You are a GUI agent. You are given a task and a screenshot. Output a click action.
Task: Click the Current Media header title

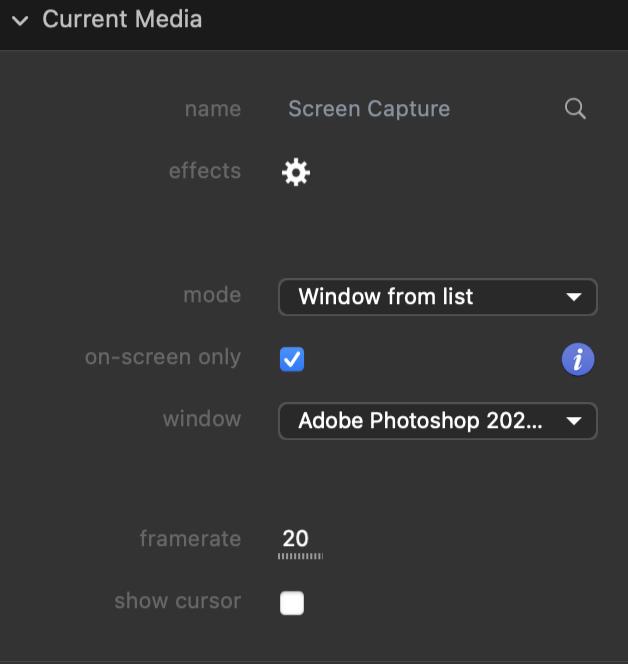pos(122,19)
